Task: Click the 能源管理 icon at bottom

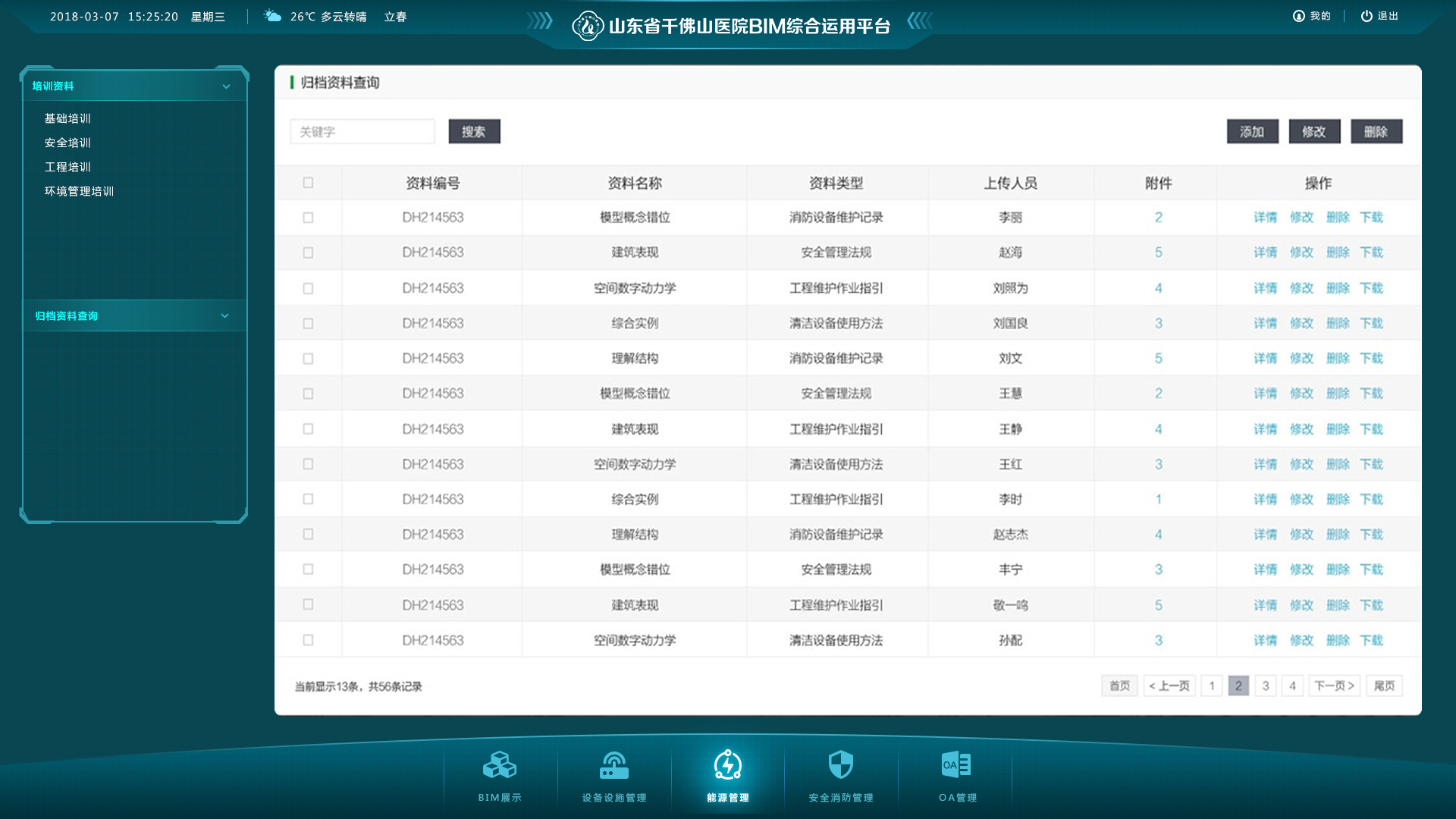Action: (x=727, y=770)
